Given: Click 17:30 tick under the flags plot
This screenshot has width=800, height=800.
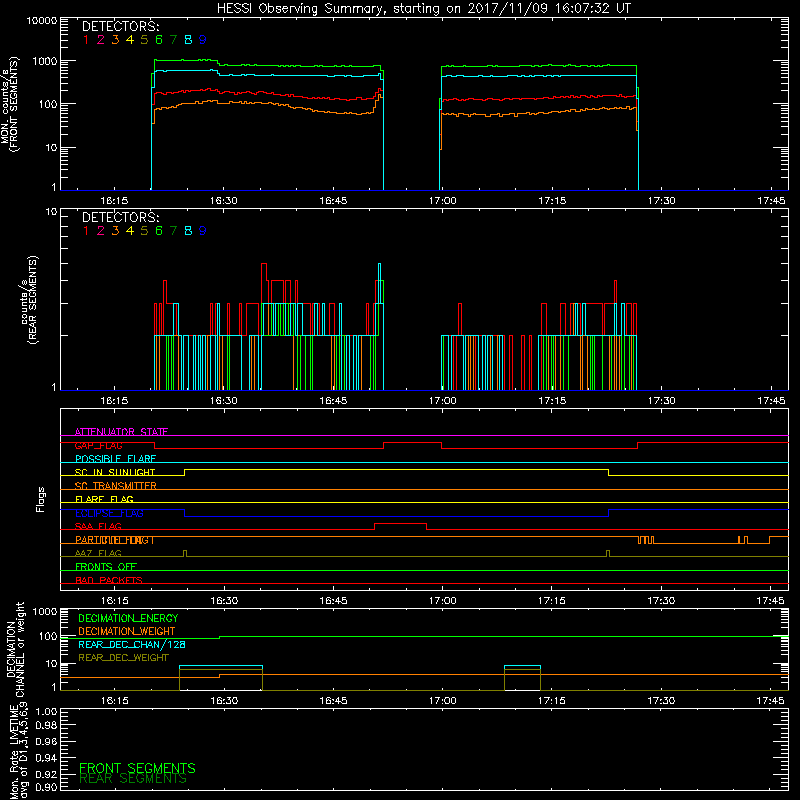Looking at the screenshot, I should tap(661, 601).
